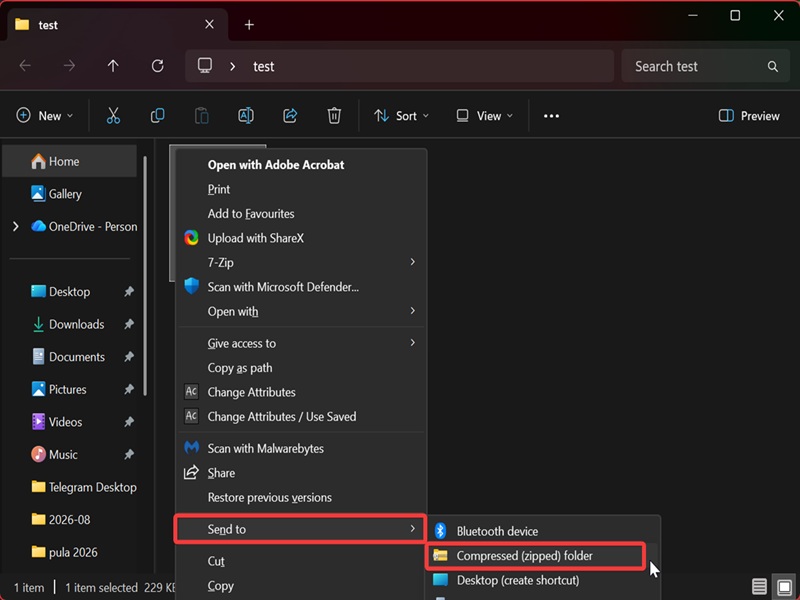Click the Copy icon in toolbar
This screenshot has height=600, width=800.
click(x=158, y=116)
